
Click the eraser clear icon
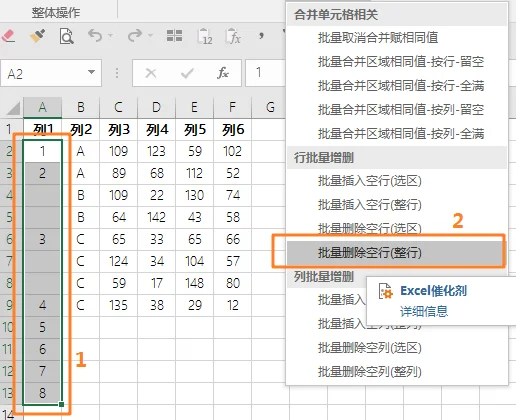point(8,36)
